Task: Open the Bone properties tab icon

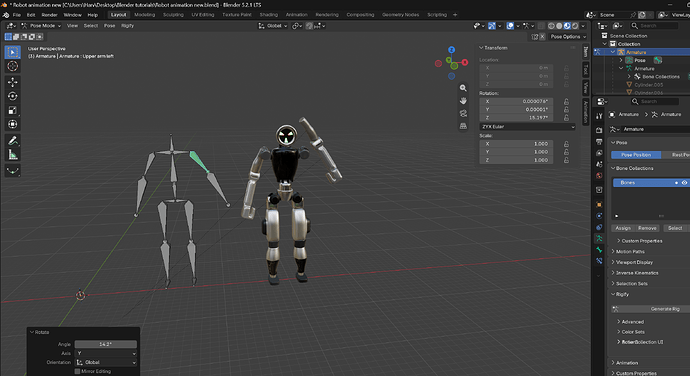Action: click(x=599, y=250)
